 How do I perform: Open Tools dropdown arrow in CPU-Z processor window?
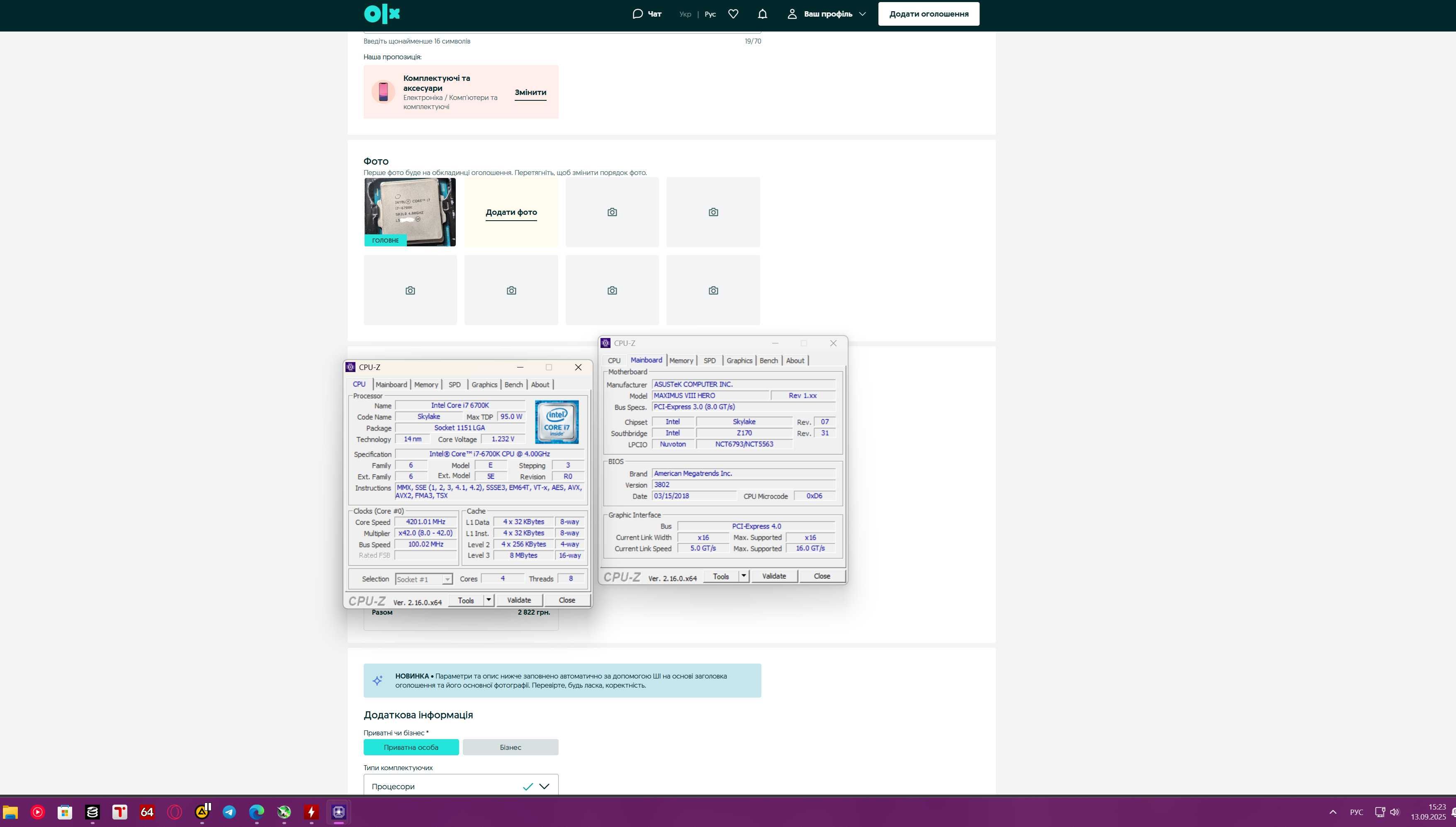point(489,600)
